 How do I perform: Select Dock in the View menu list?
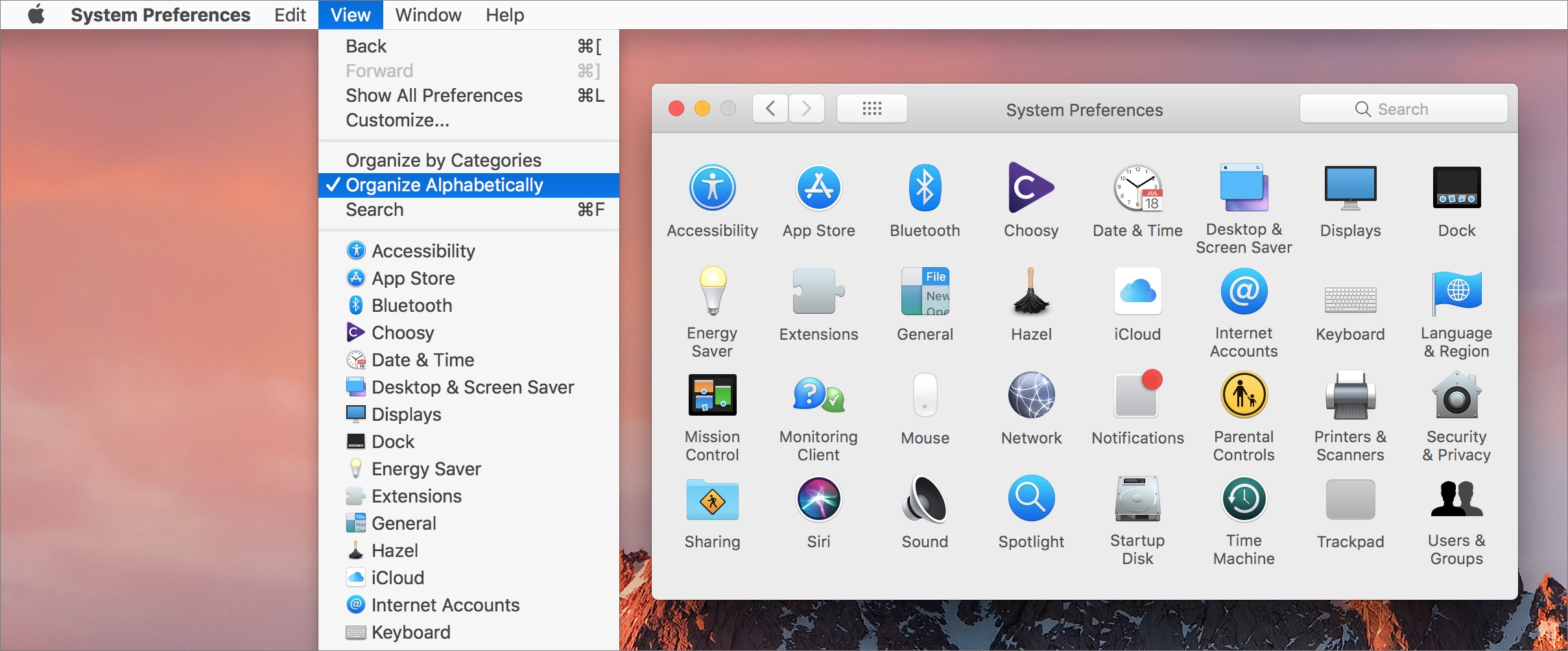pos(469,442)
